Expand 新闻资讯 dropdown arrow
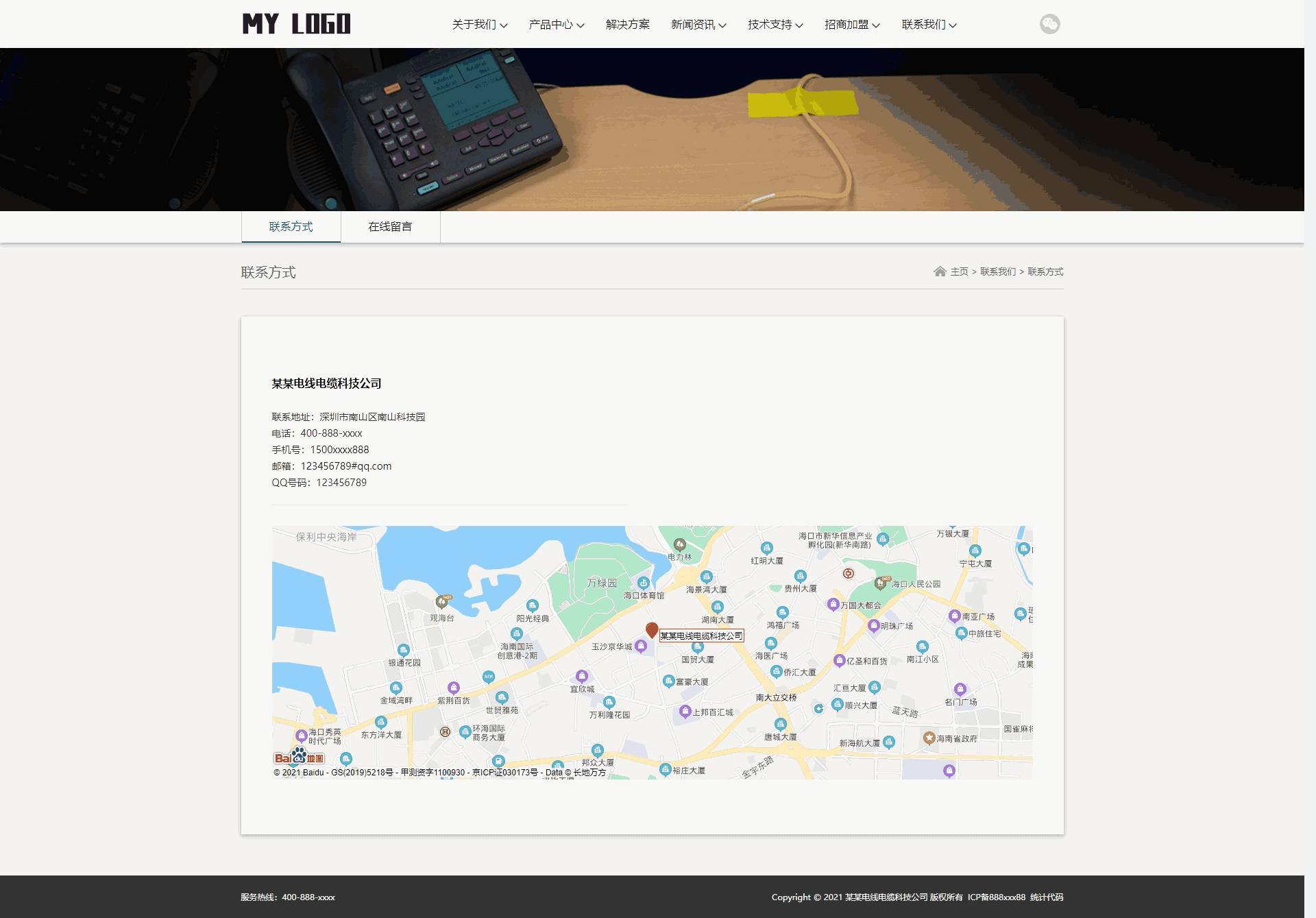The width and height of the screenshot is (1316, 918). pos(722,25)
